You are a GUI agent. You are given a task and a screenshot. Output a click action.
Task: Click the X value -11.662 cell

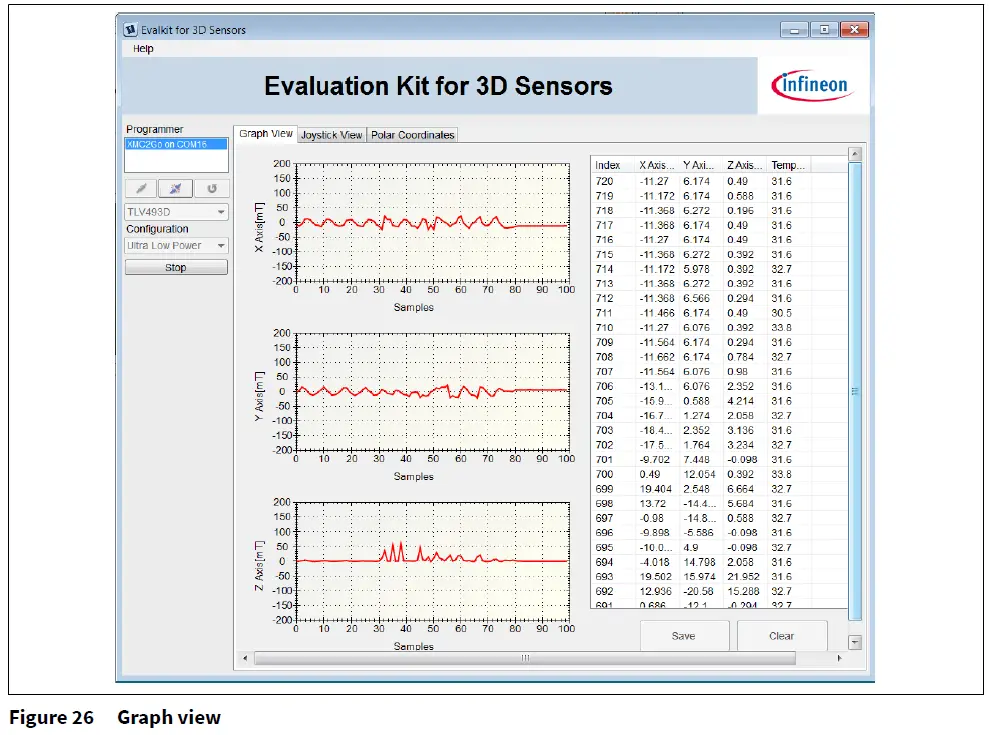657,357
